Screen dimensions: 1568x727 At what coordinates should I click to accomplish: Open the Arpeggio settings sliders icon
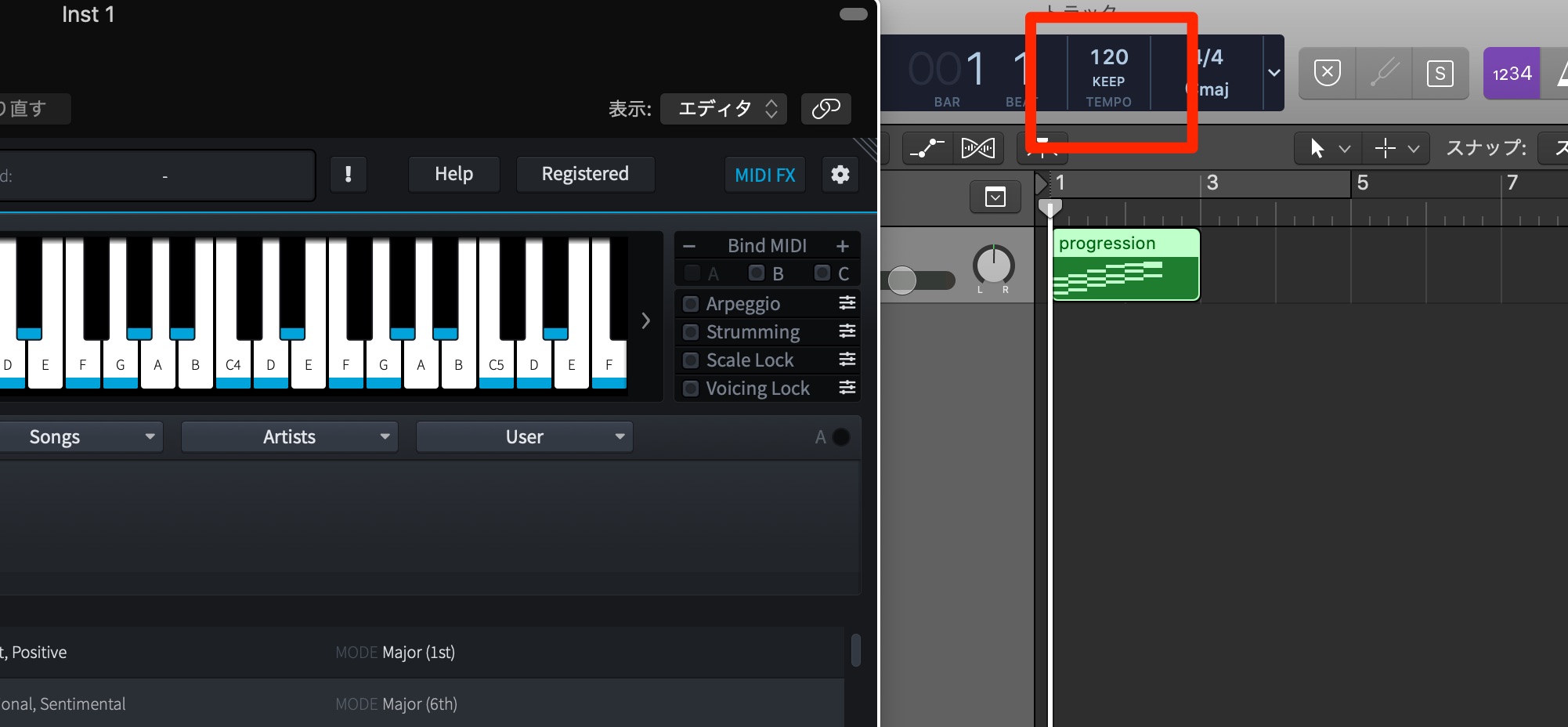tap(847, 302)
